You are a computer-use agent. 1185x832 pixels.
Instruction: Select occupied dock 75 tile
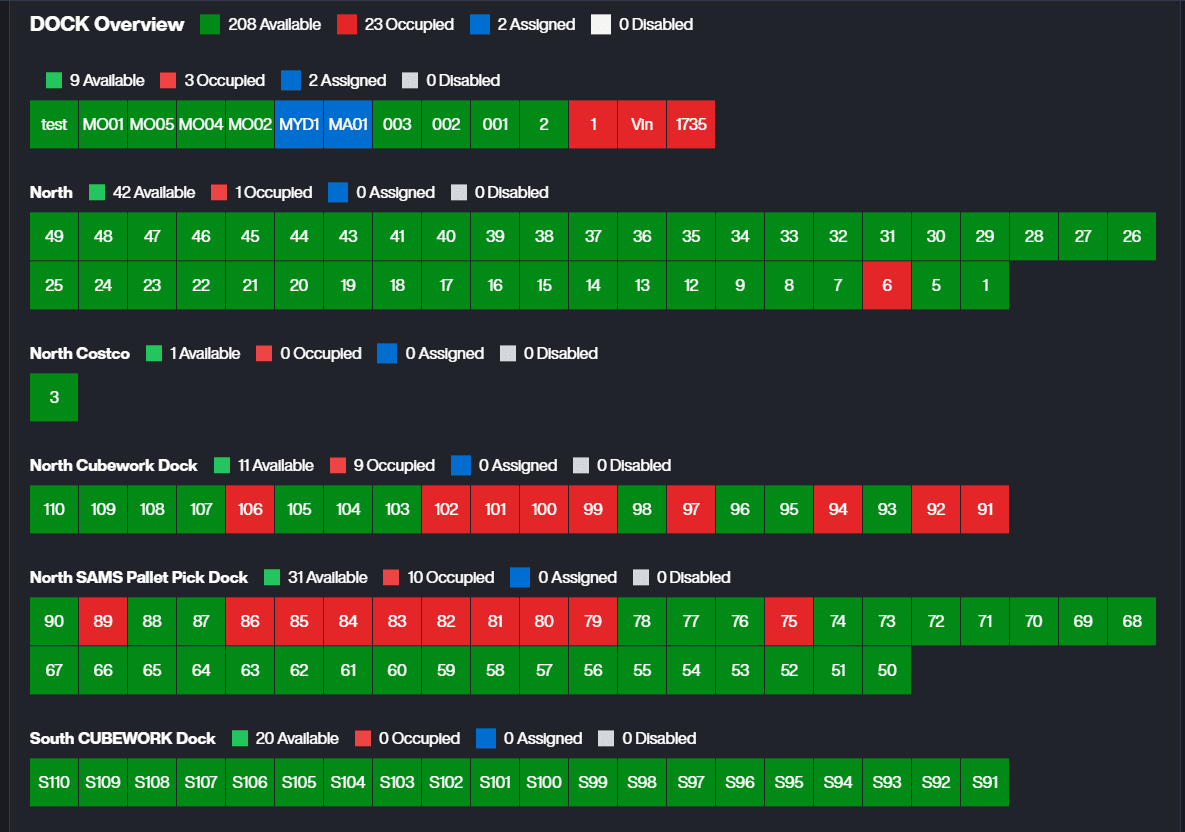[x=789, y=621]
